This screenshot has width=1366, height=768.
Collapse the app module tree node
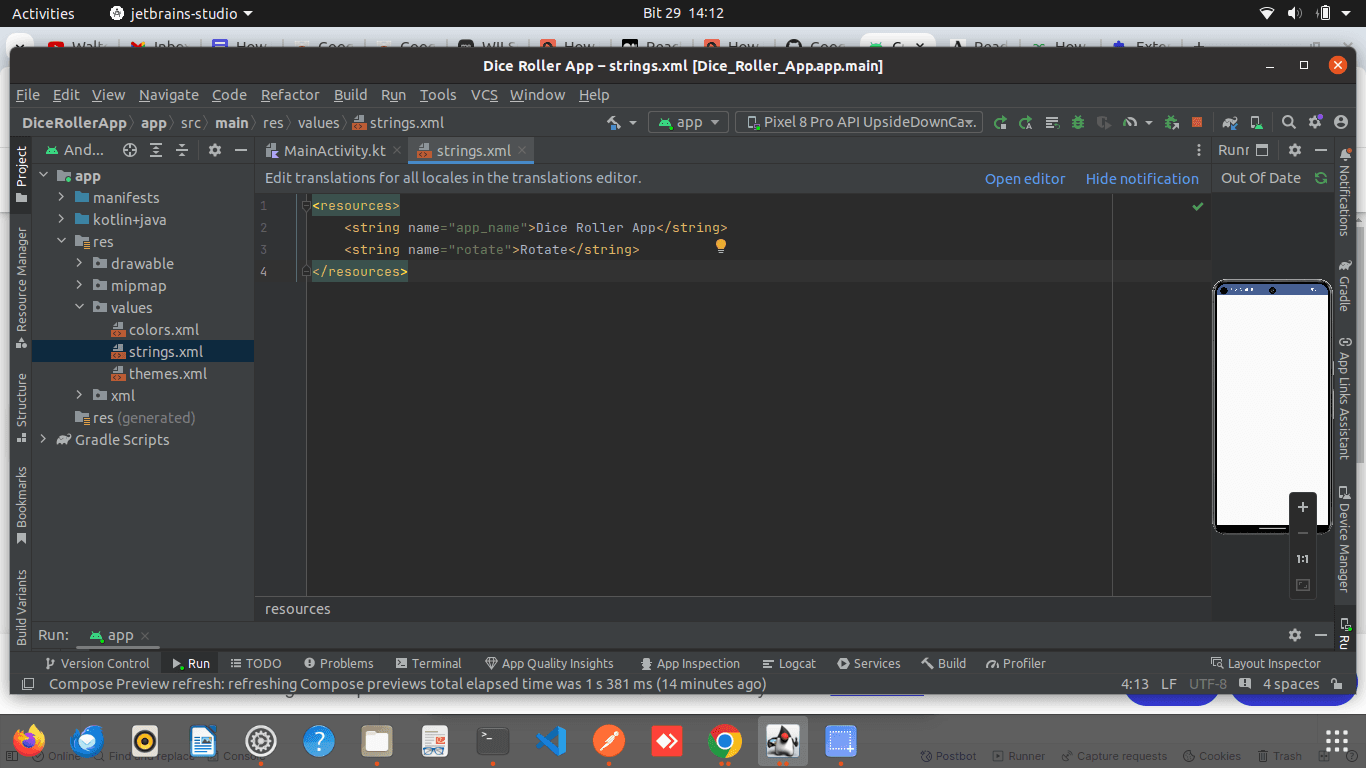(x=44, y=176)
